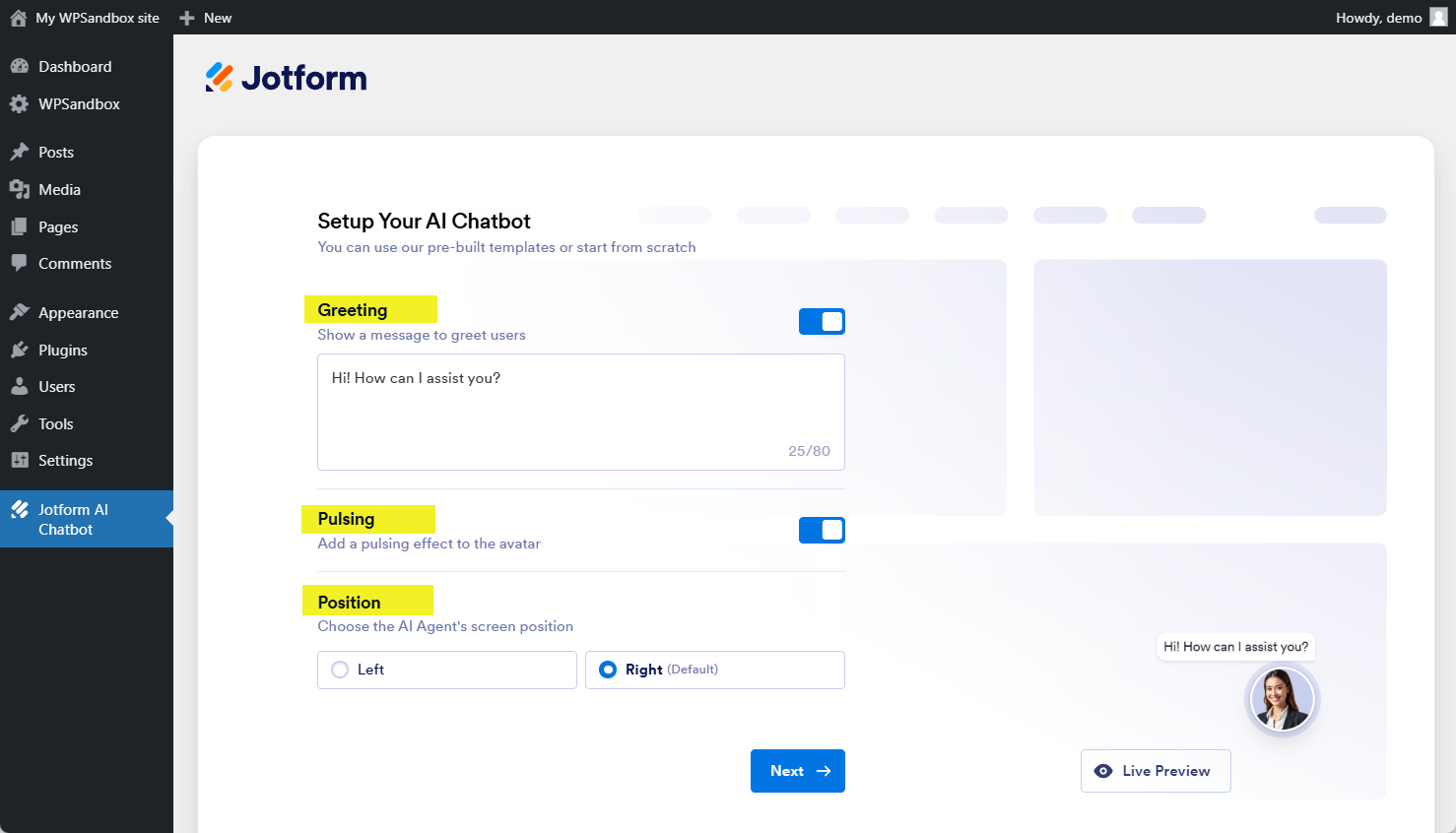Open the Tools wrench icon
This screenshot has width=1456, height=833.
pos(22,423)
